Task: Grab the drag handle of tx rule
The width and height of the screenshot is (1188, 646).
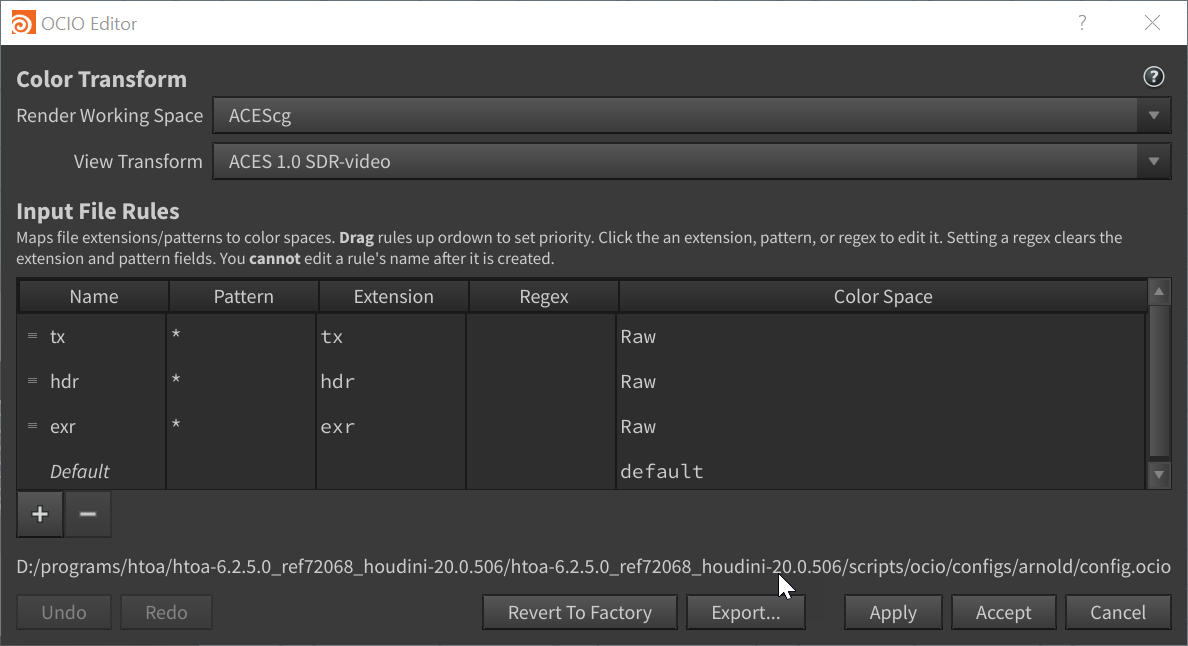Action: (33, 335)
